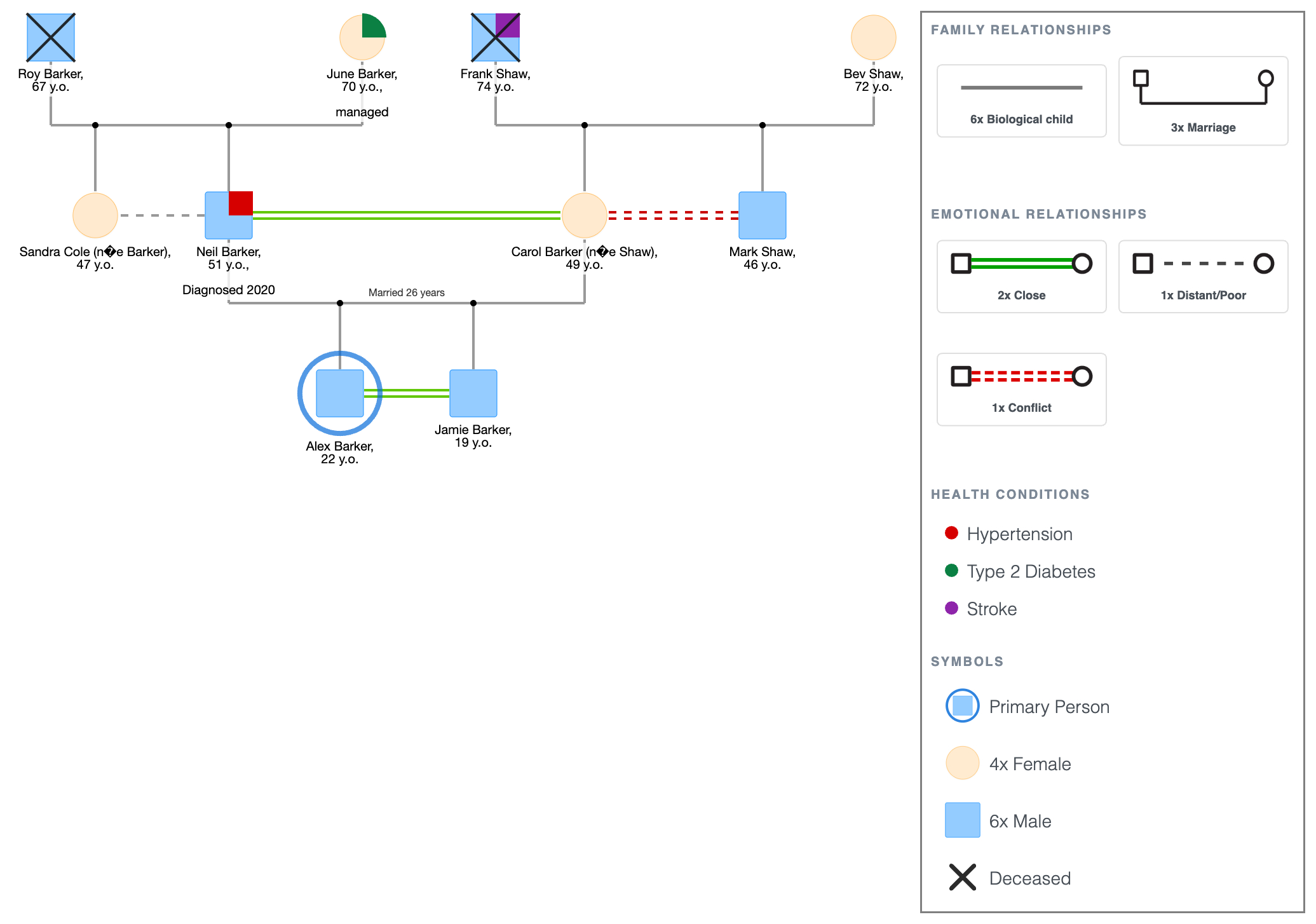The height and width of the screenshot is (924, 1316).
Task: Select Neil Barker's male node with hypertension marker
Action: (x=229, y=215)
